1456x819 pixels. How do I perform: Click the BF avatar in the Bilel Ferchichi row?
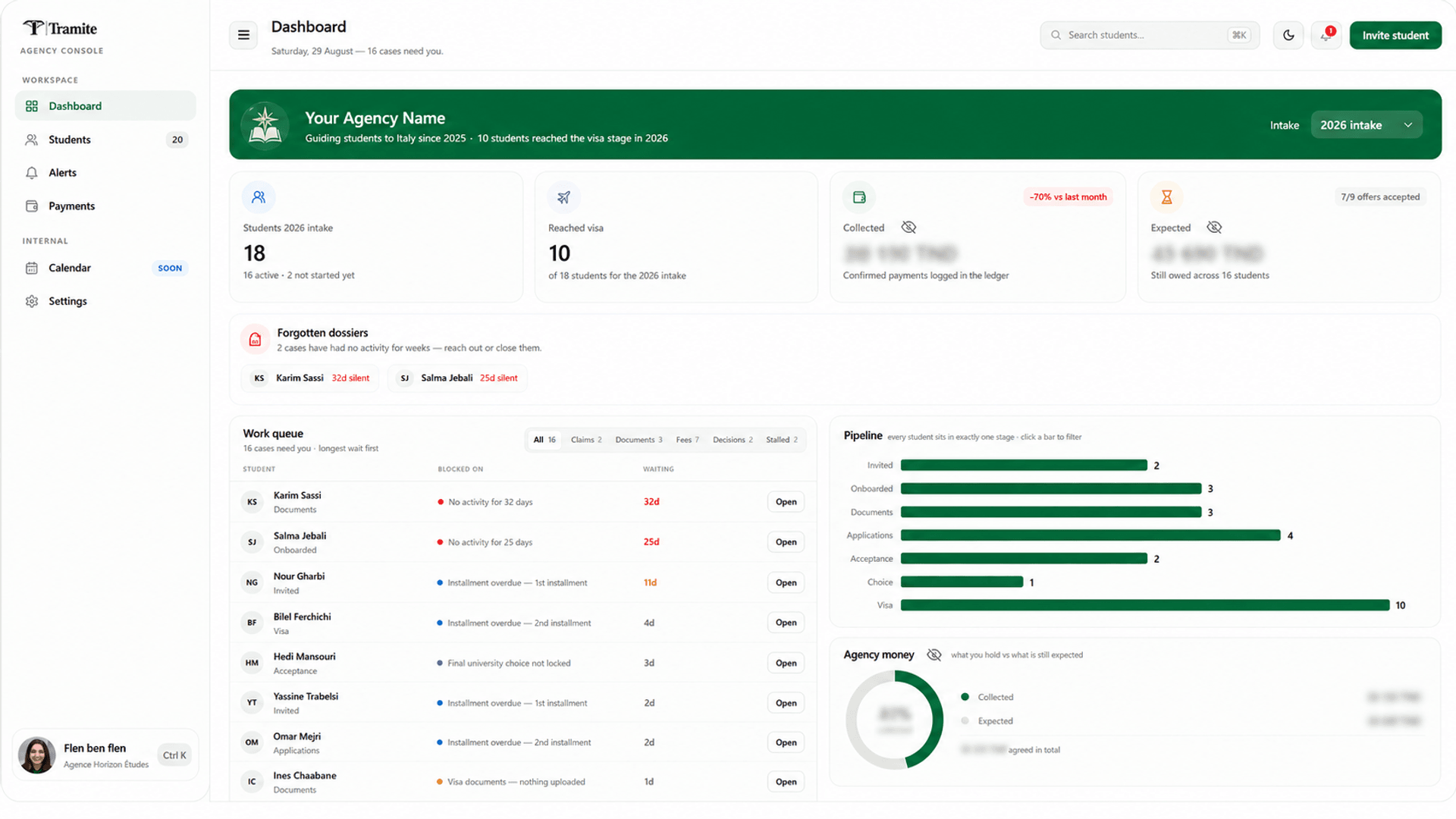(252, 623)
